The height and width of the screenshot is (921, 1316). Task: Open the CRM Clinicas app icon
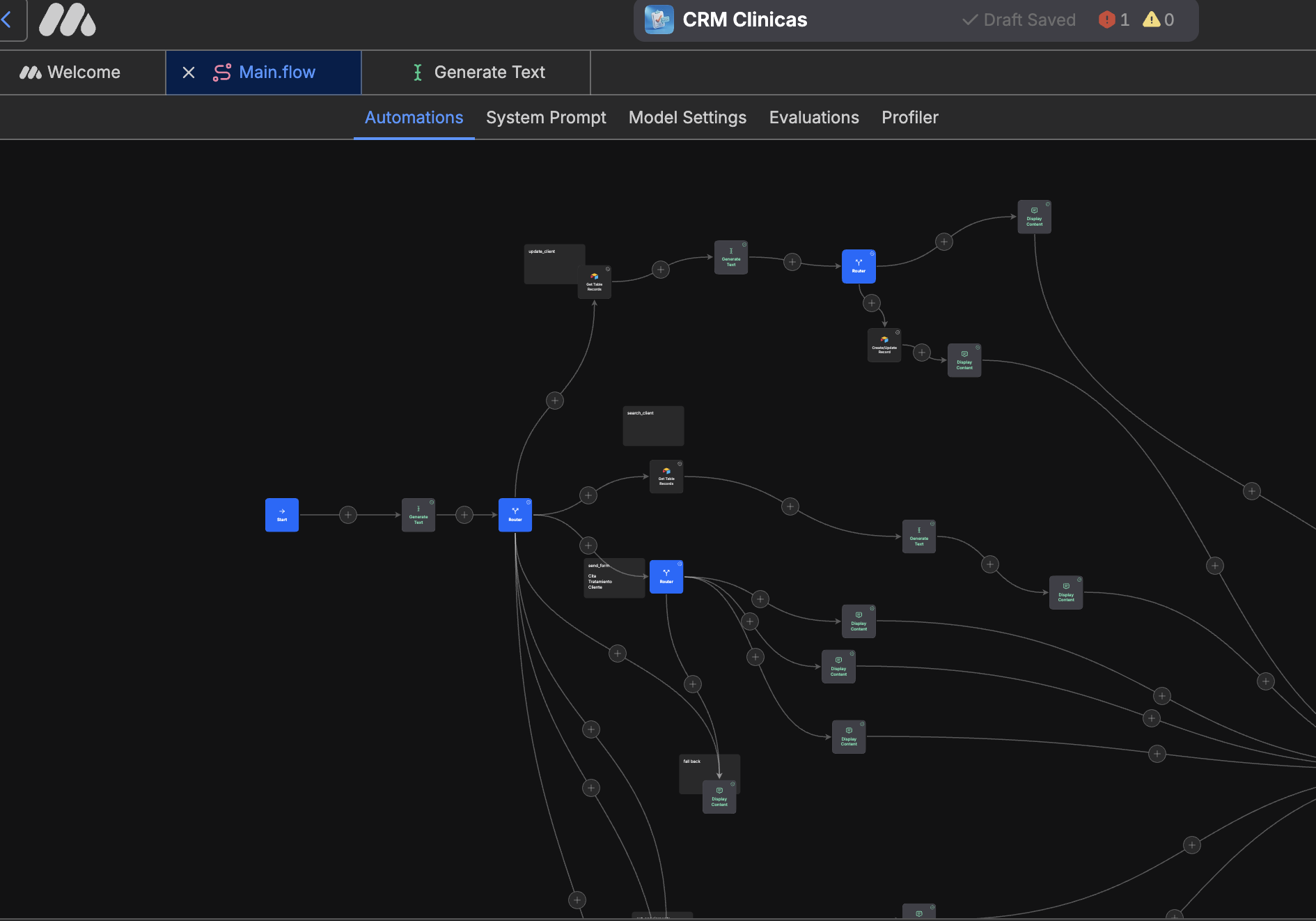point(659,20)
